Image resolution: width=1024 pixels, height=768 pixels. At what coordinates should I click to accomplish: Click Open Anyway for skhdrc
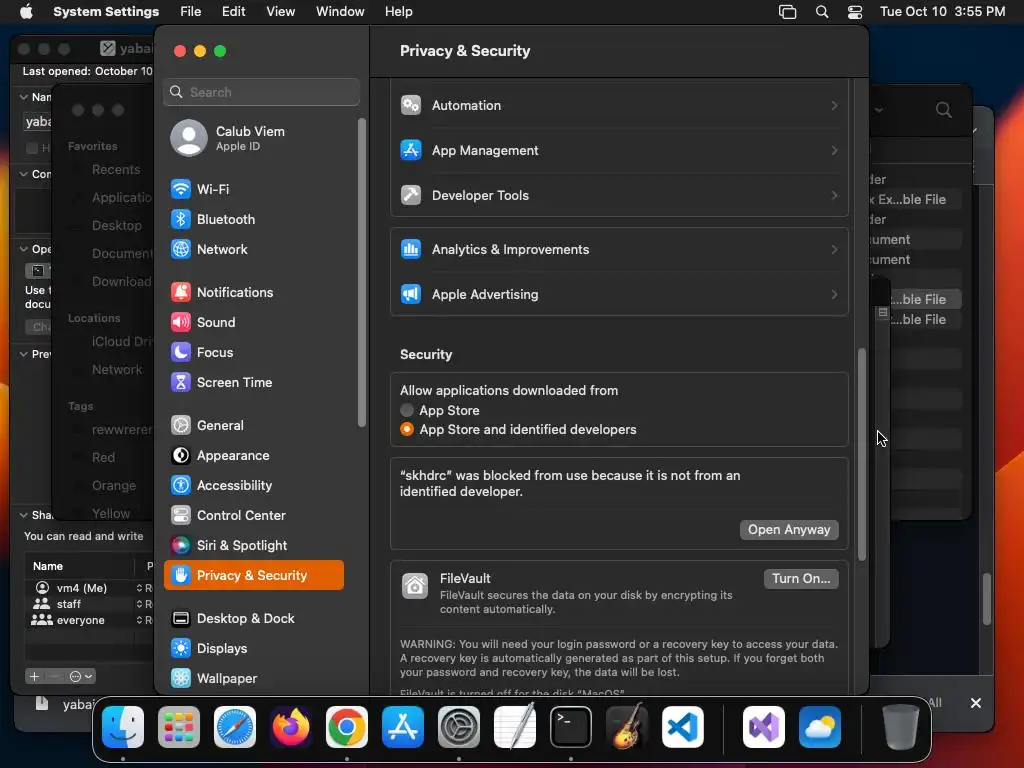789,530
